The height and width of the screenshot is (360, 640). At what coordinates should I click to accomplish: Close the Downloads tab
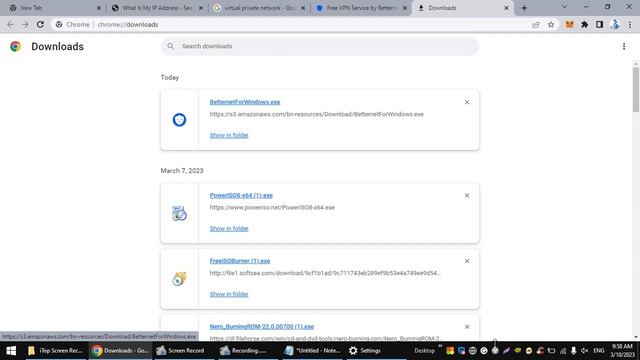point(506,8)
